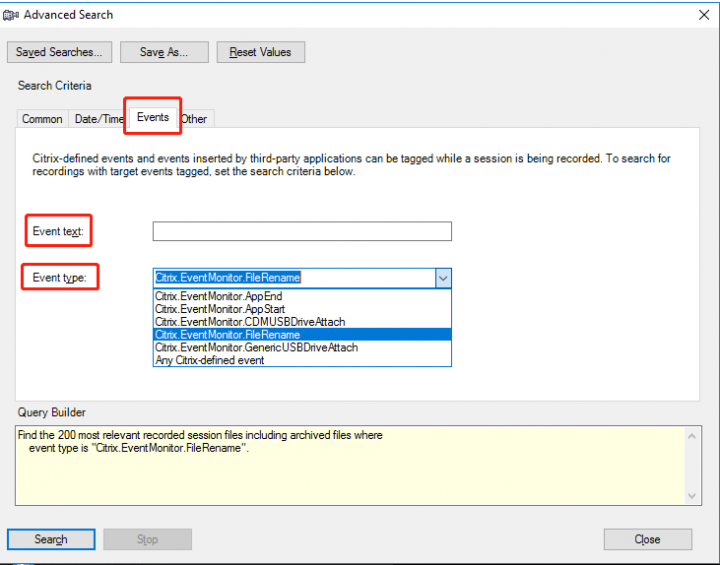
Task: Select Any Citrix-defined event option
Action: [x=302, y=361]
